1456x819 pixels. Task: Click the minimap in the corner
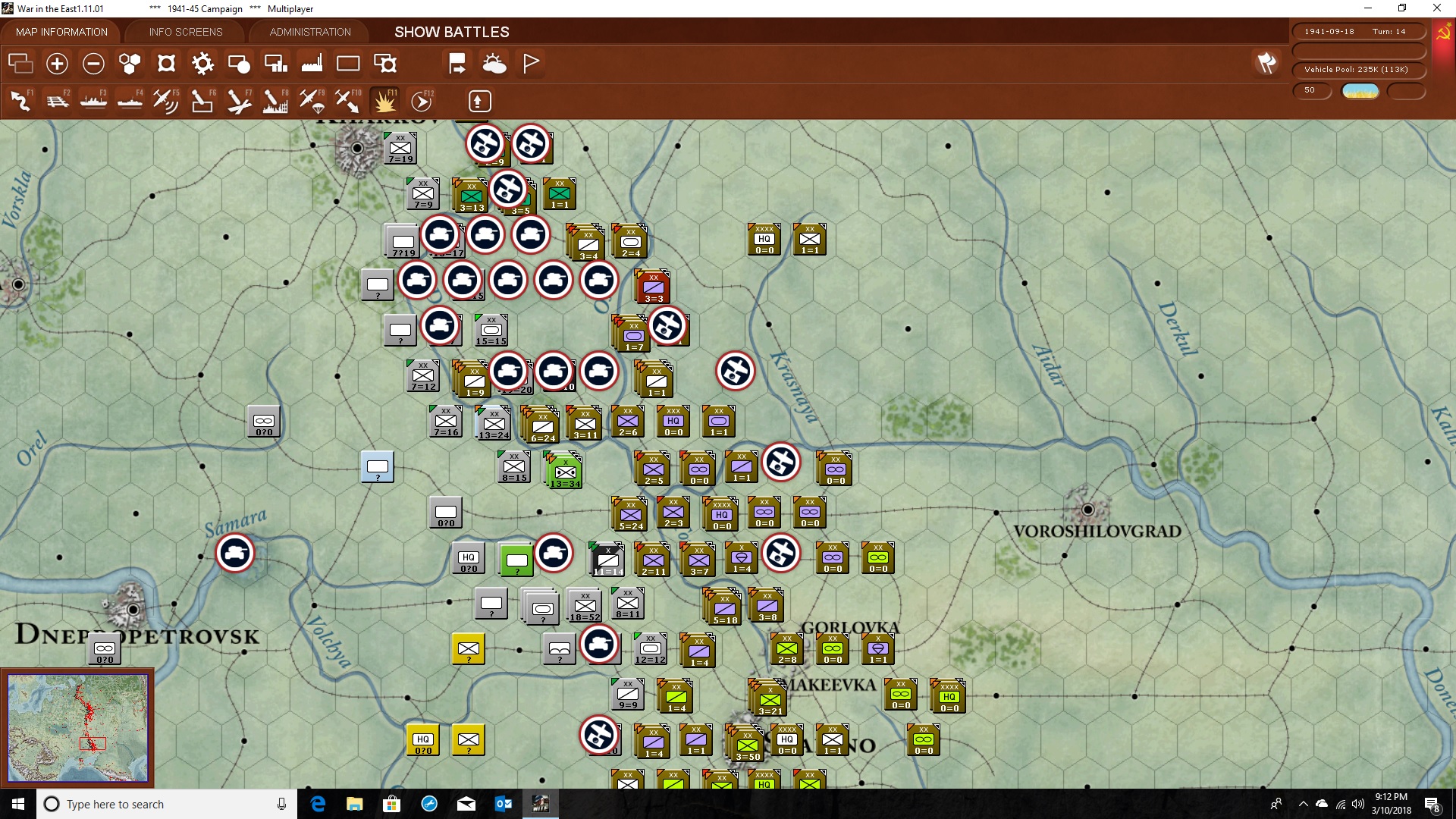[x=77, y=727]
